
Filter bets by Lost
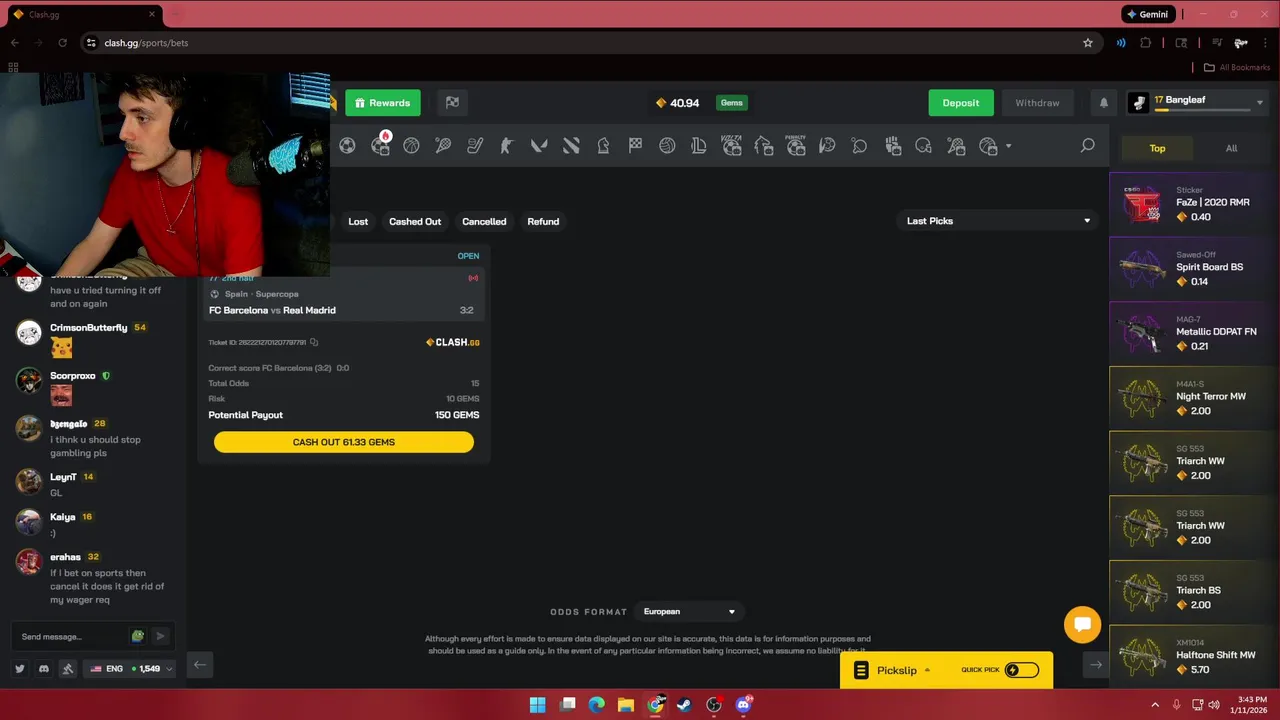[358, 221]
